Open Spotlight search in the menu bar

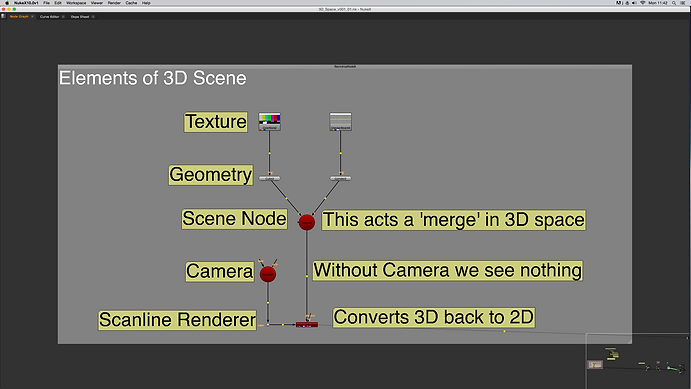[x=674, y=3]
